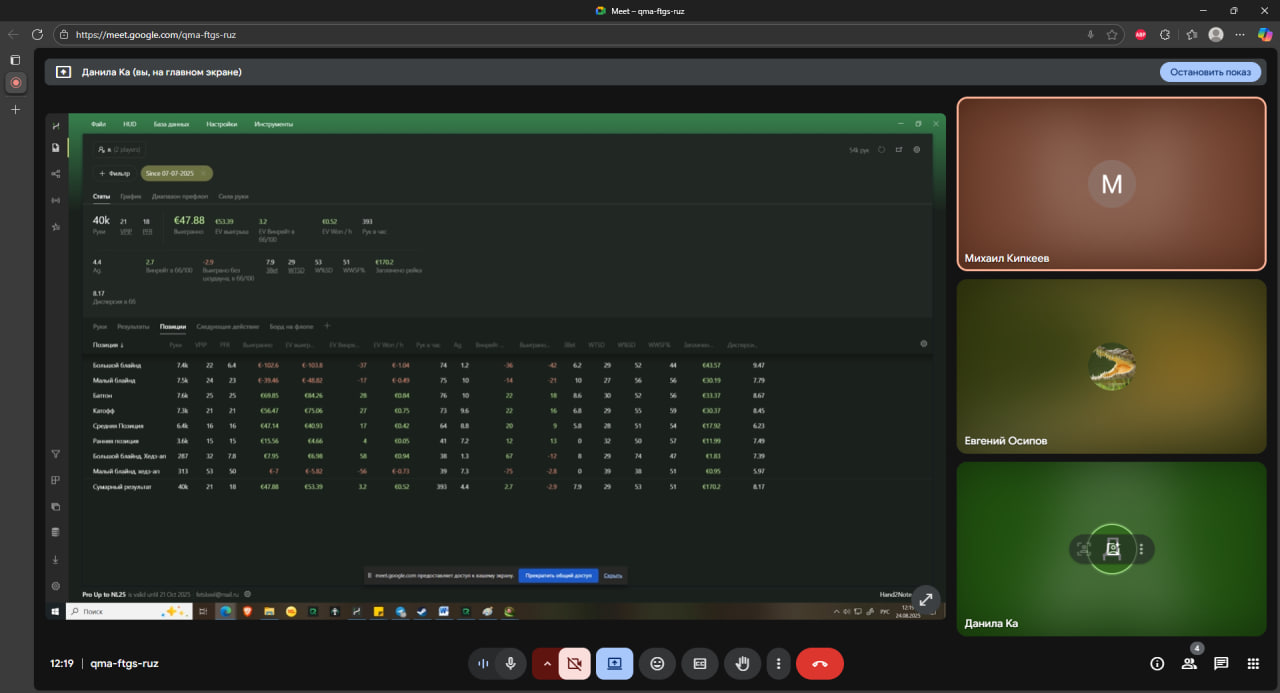Click the Остановить показ button

point(1210,72)
